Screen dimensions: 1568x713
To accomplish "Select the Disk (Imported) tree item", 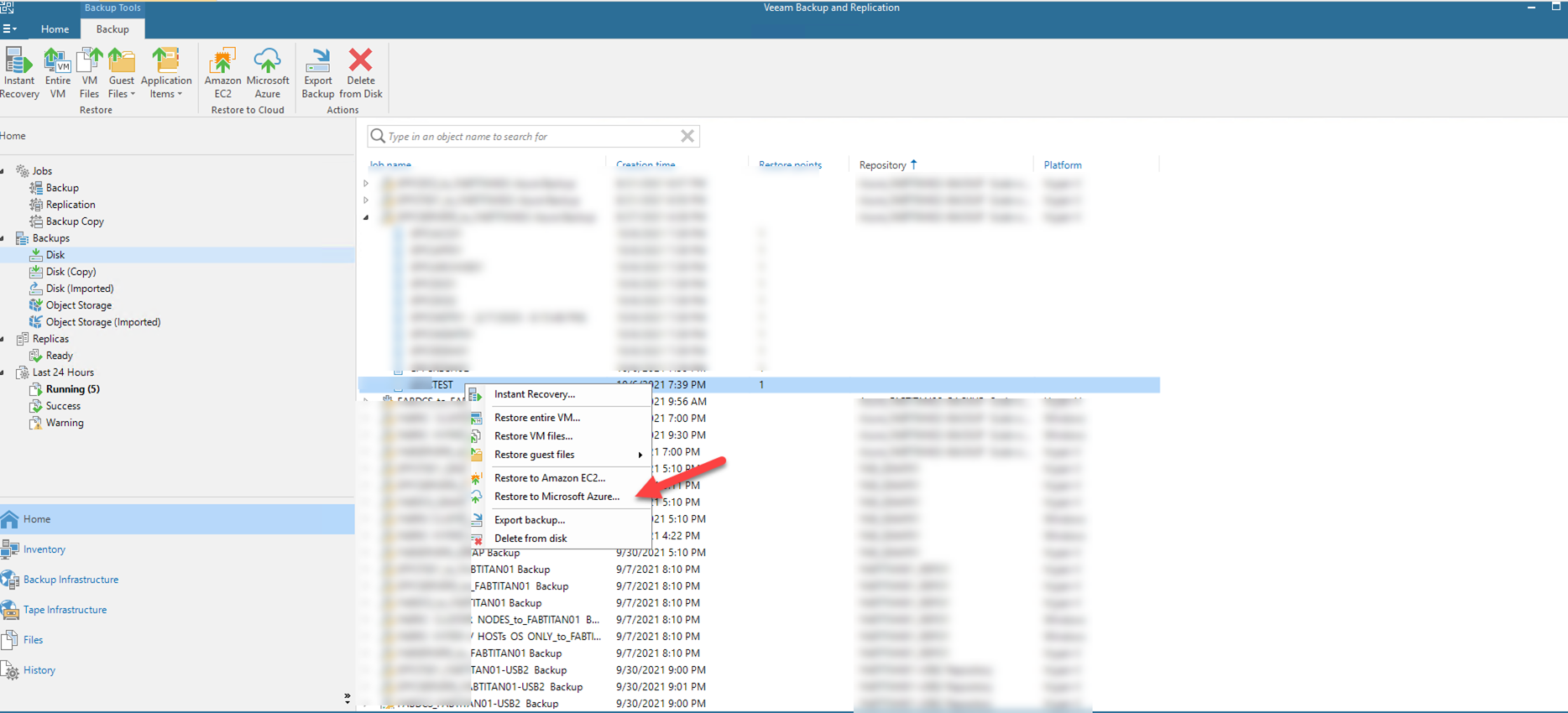I will pyautogui.click(x=80, y=289).
